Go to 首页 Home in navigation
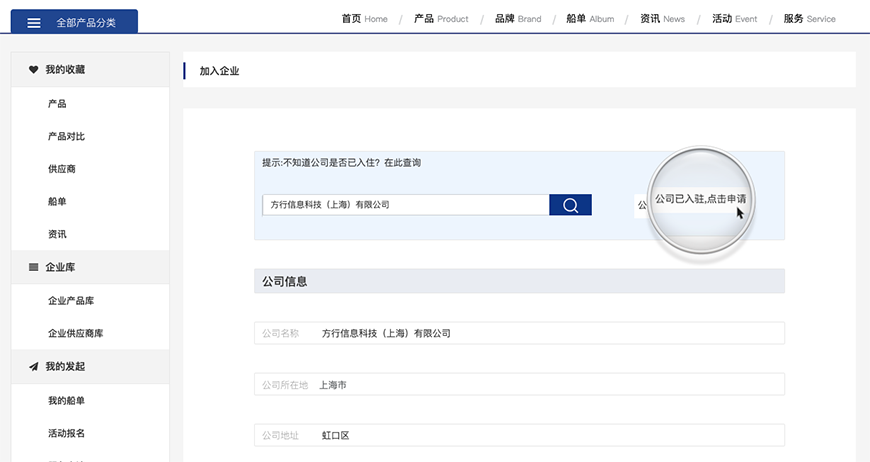Image resolution: width=870 pixels, height=462 pixels. pyautogui.click(x=364, y=19)
